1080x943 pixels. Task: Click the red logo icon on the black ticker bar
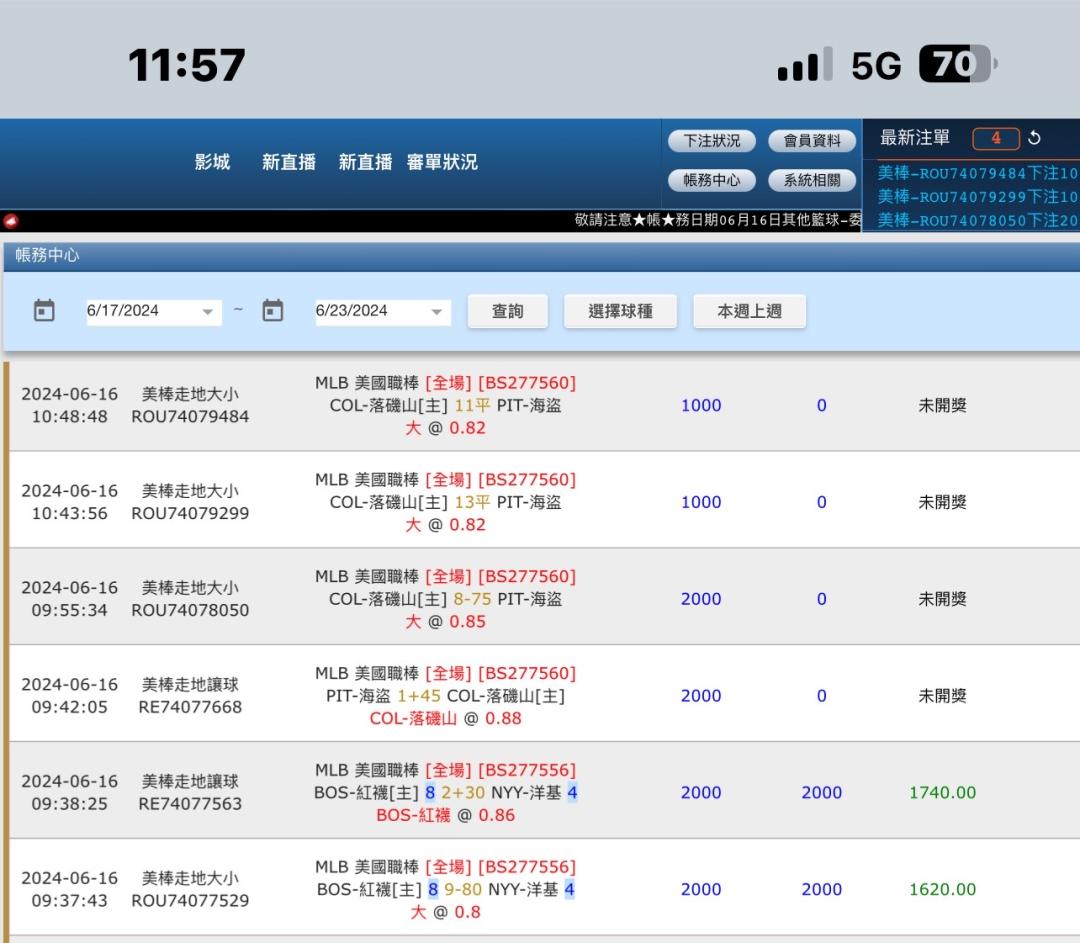11,220
